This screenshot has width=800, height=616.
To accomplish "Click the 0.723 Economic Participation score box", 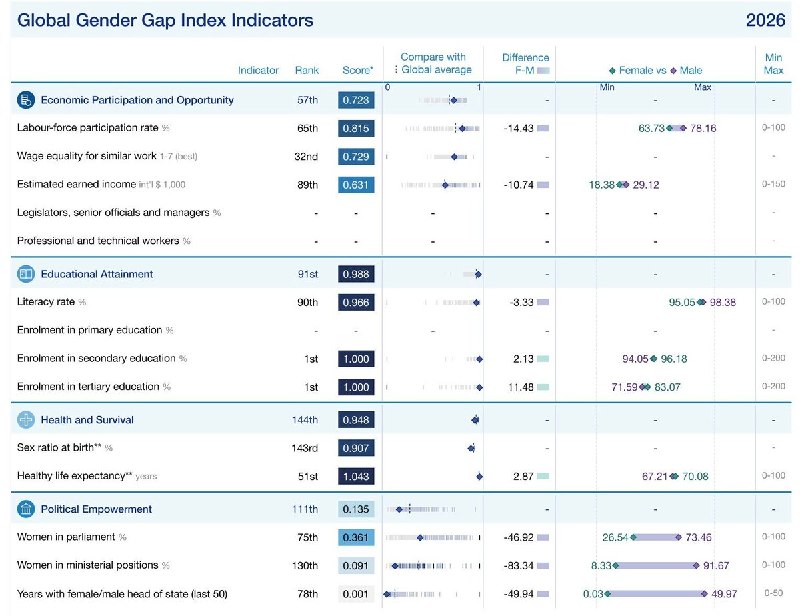I will click(x=356, y=100).
